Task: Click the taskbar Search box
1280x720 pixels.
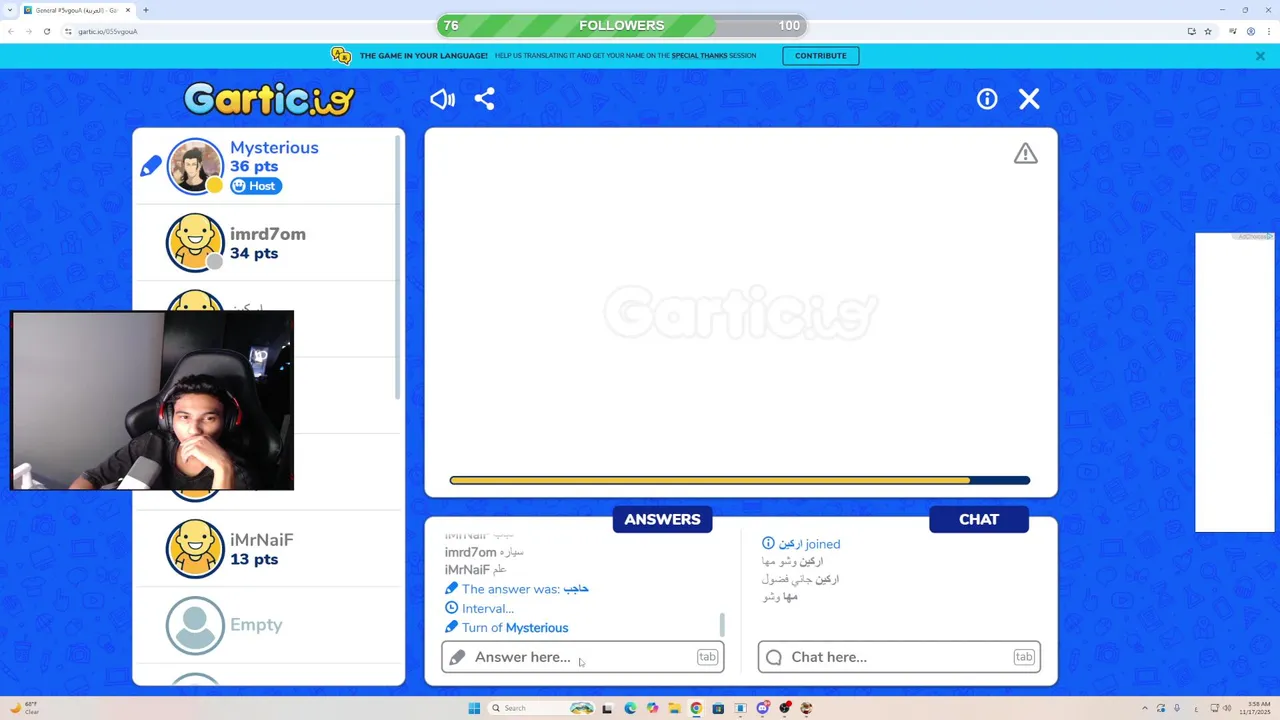Action: click(x=542, y=708)
